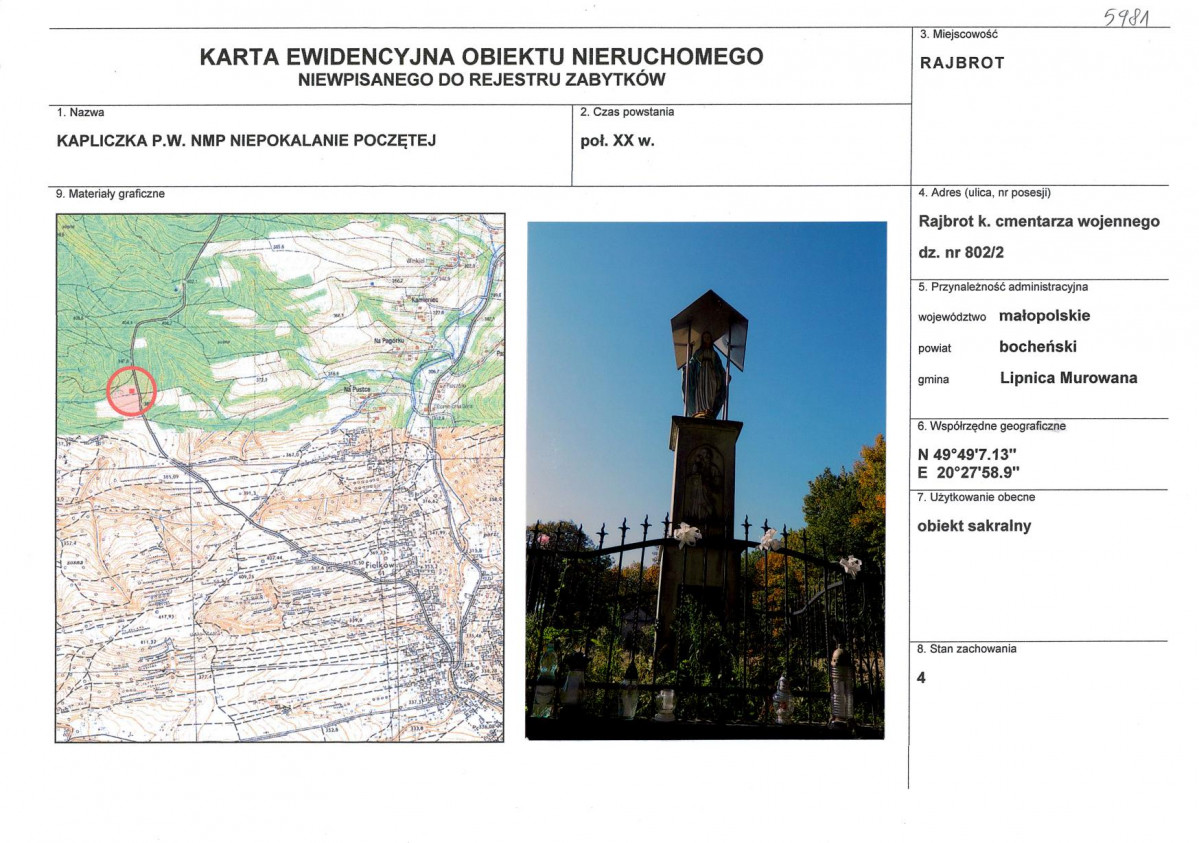The width and height of the screenshot is (1199, 843).
Task: Click the name 'KAPLICZKA P.W. NMP NIEPOKALANIE POCZĘTEJ'
Action: pyautogui.click(x=246, y=141)
